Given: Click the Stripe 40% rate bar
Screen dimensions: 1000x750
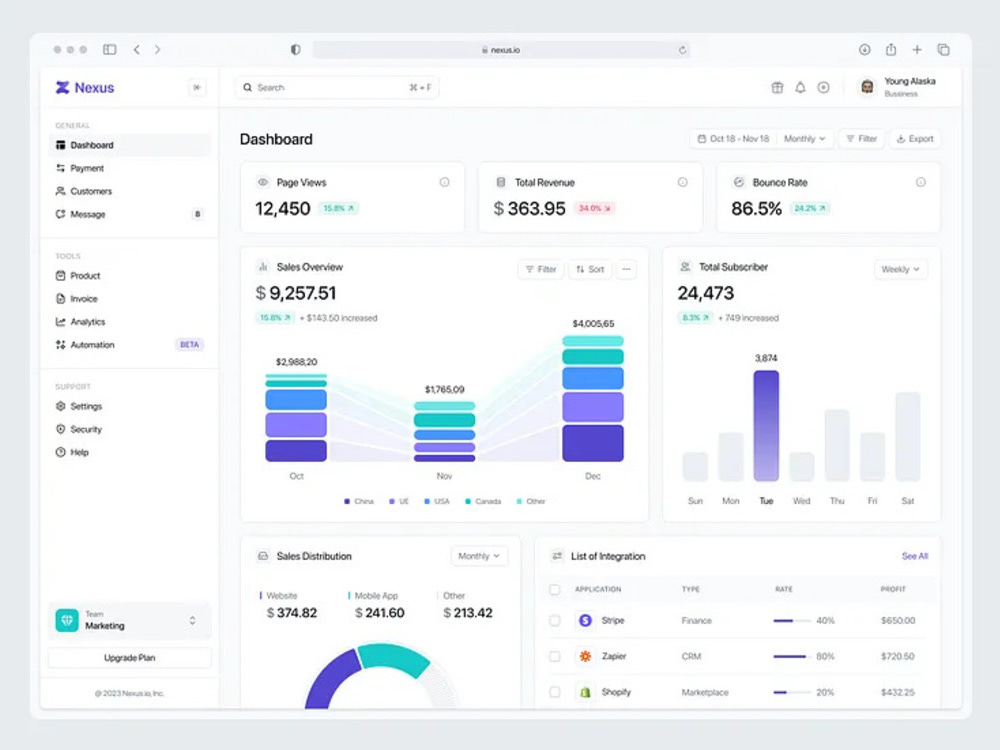Looking at the screenshot, I should (792, 621).
